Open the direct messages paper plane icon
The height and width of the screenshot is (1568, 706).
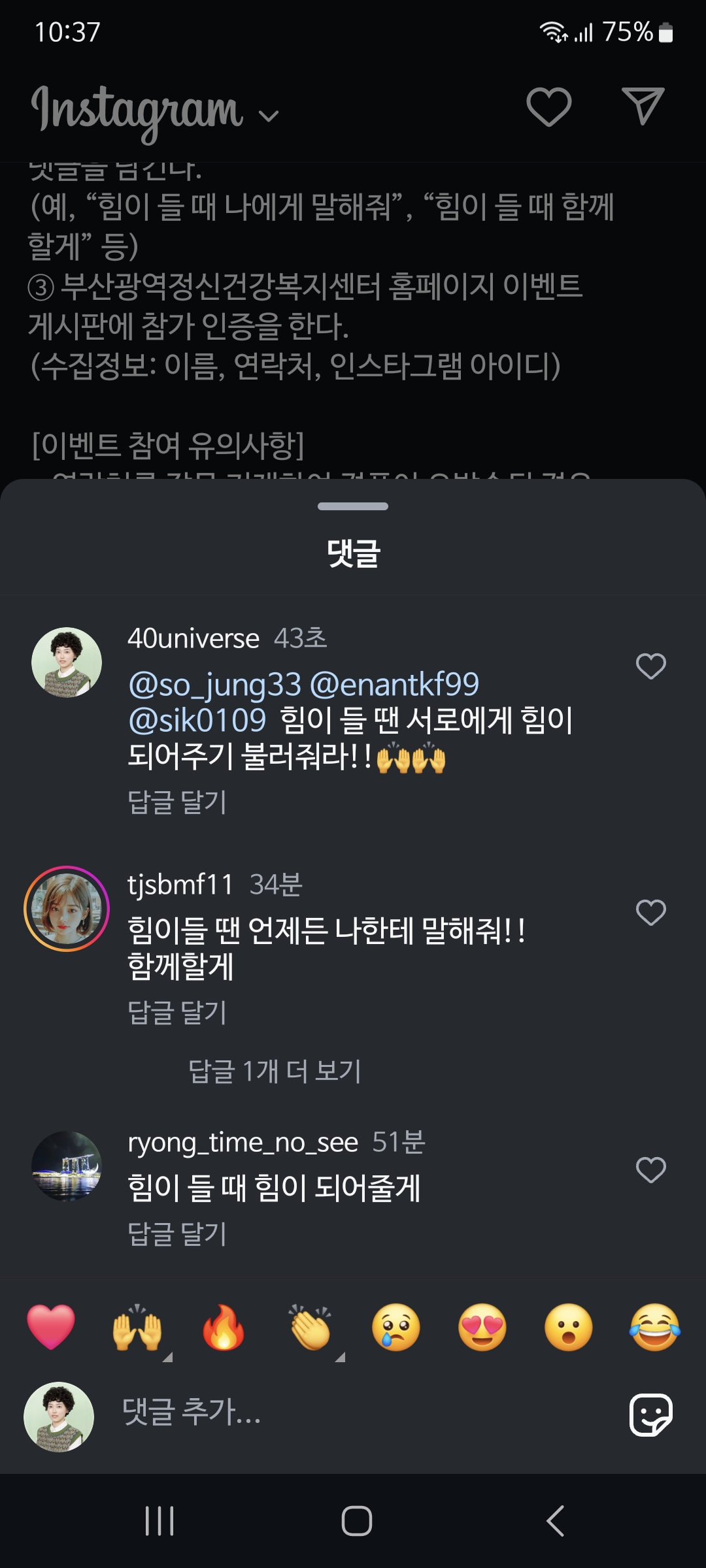[643, 106]
